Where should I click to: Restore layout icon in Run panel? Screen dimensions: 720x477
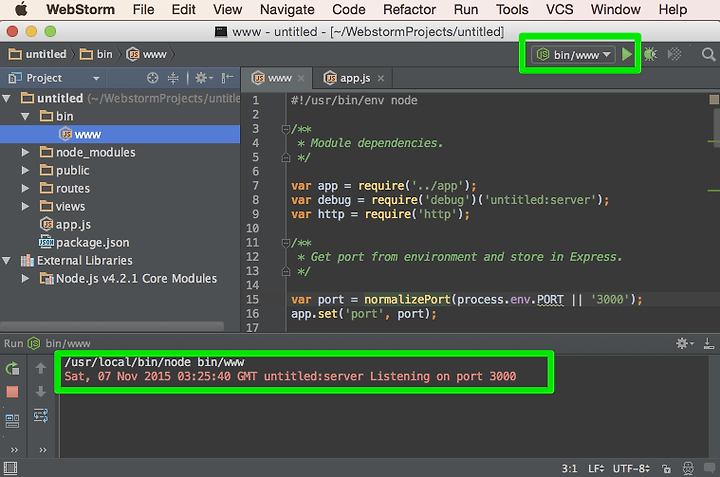pyautogui.click(x=12, y=421)
